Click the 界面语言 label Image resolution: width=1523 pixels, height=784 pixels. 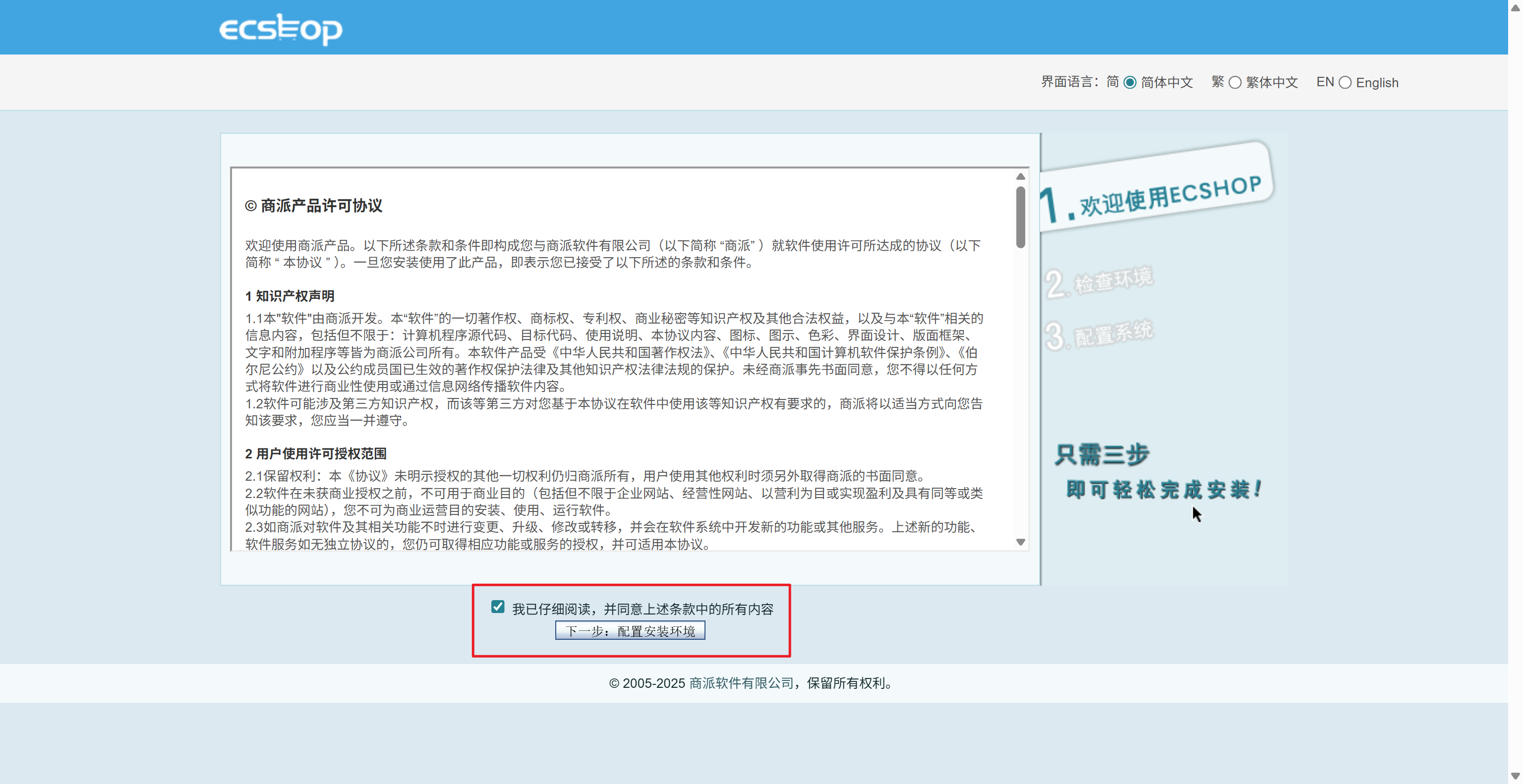coord(1070,82)
